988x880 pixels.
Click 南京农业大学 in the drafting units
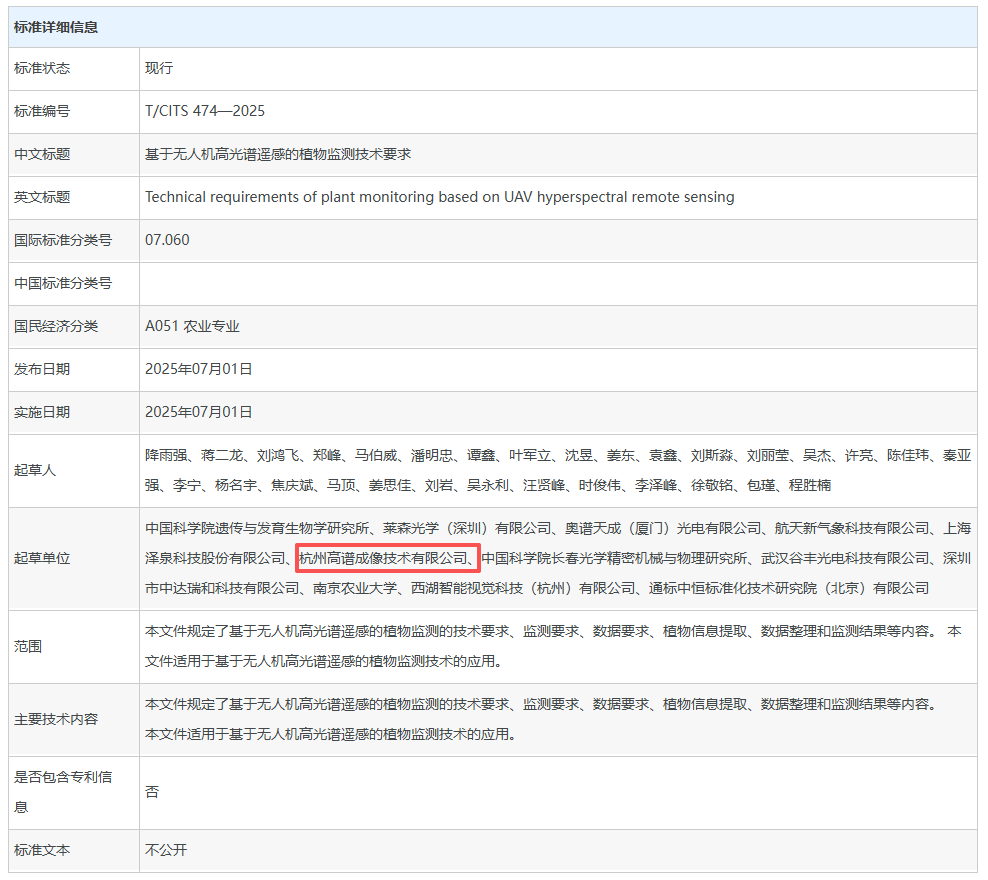point(355,588)
